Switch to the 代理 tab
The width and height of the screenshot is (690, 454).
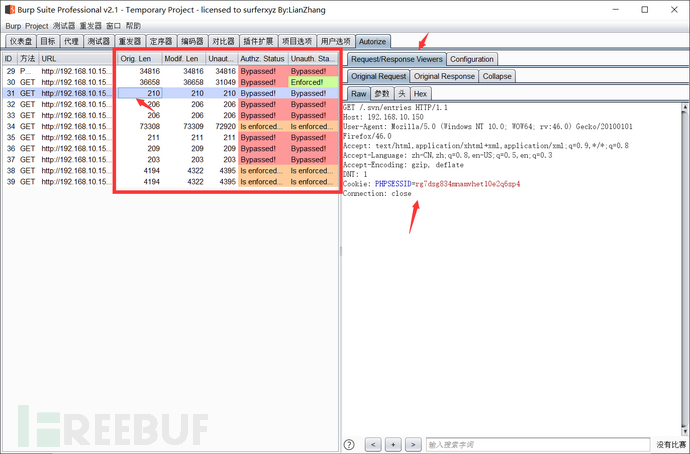pyautogui.click(x=71, y=41)
